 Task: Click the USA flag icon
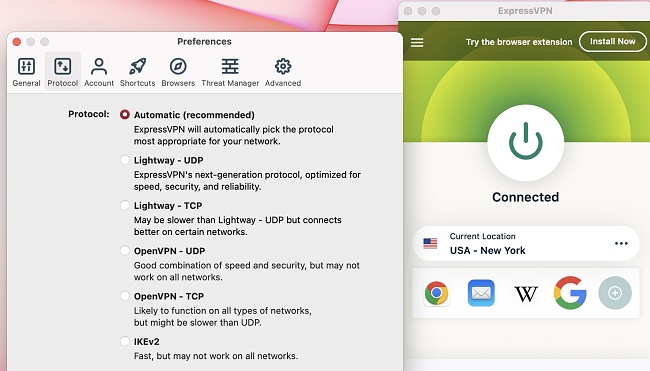click(x=430, y=243)
